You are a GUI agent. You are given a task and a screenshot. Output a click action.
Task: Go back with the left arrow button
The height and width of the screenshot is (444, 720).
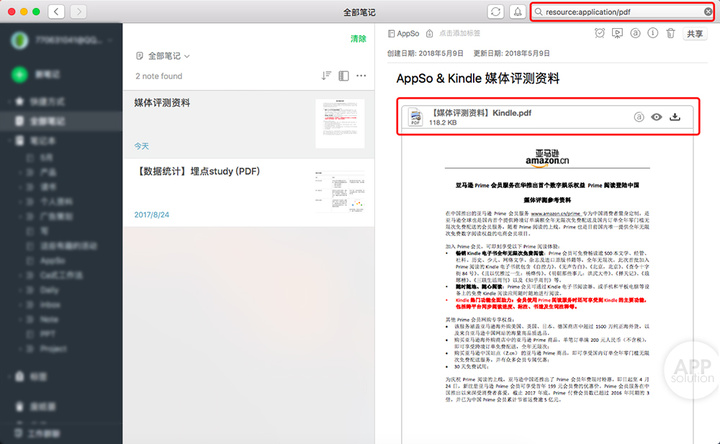pyautogui.click(x=56, y=11)
